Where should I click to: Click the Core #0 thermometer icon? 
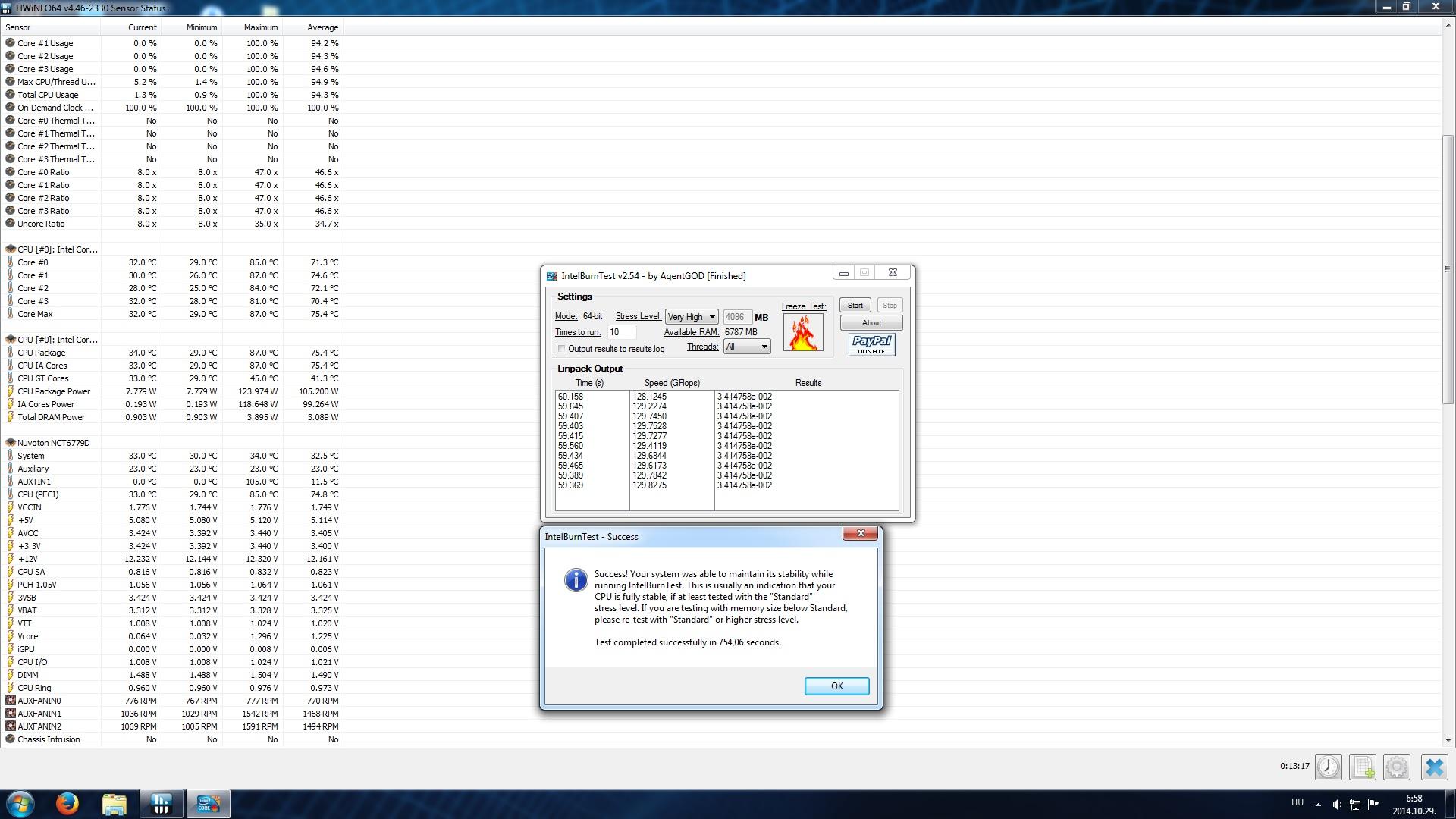pos(11,262)
